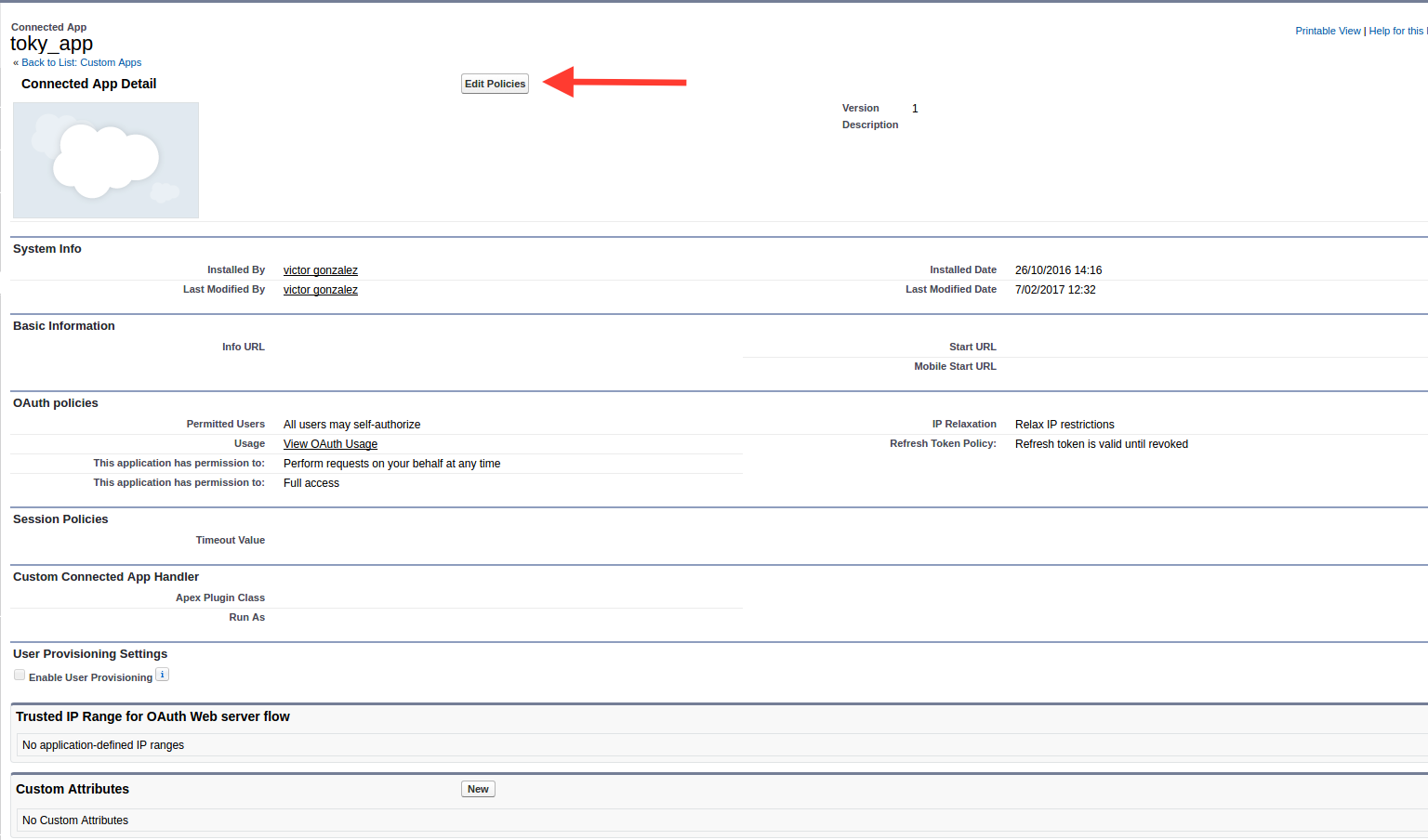The image size is (1428, 840).
Task: Open victor gonzalez in Installed By row
Action: (x=320, y=270)
